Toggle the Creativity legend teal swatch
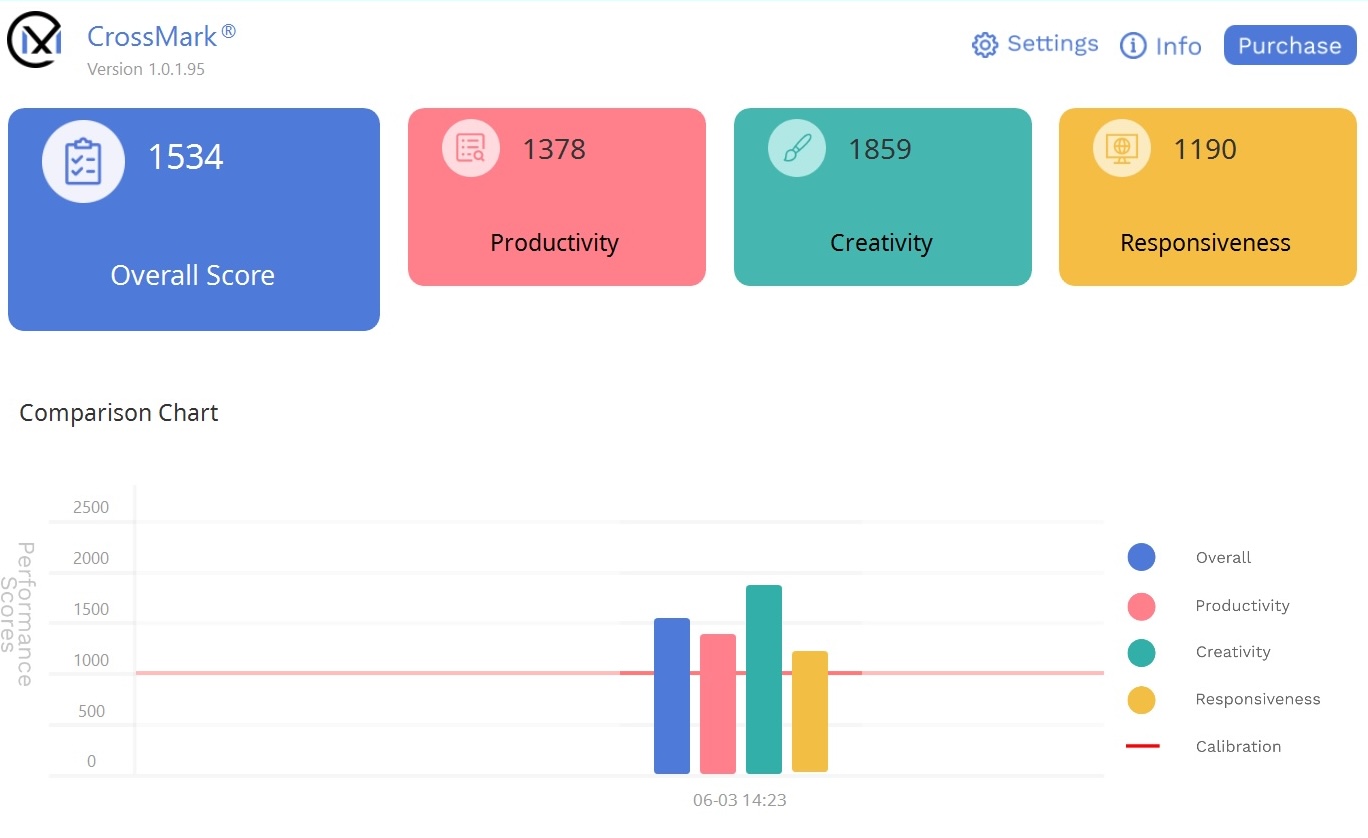This screenshot has width=1368, height=838. 1141,653
